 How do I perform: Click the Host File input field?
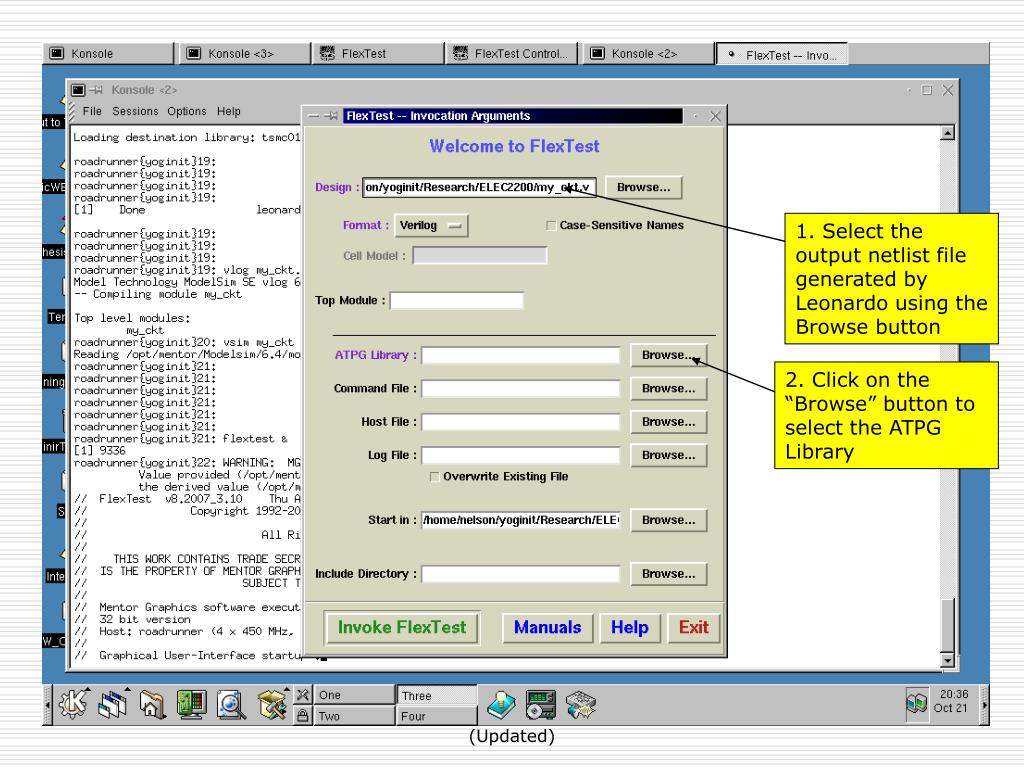pos(520,422)
